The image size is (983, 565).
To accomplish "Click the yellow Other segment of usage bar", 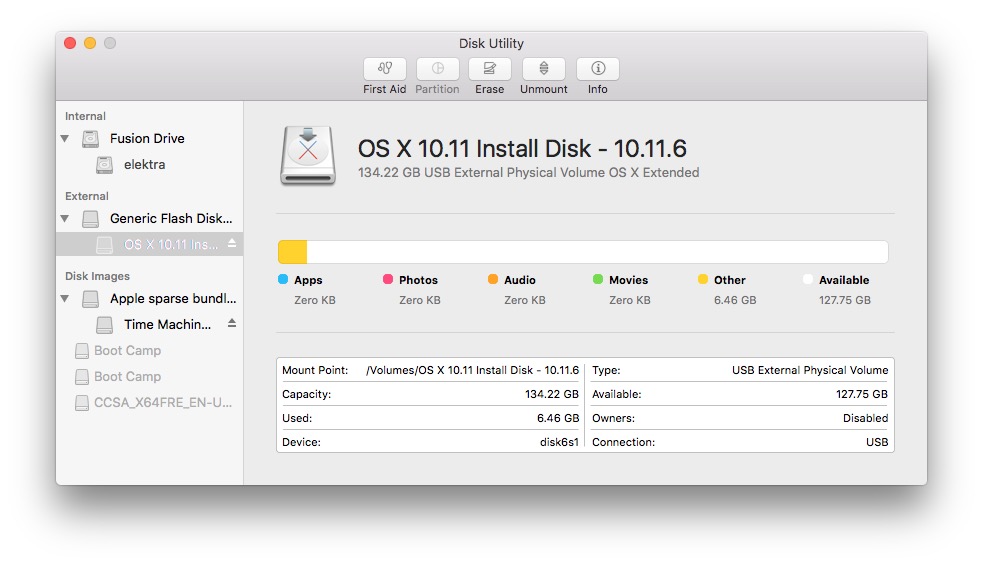I will coord(293,252).
